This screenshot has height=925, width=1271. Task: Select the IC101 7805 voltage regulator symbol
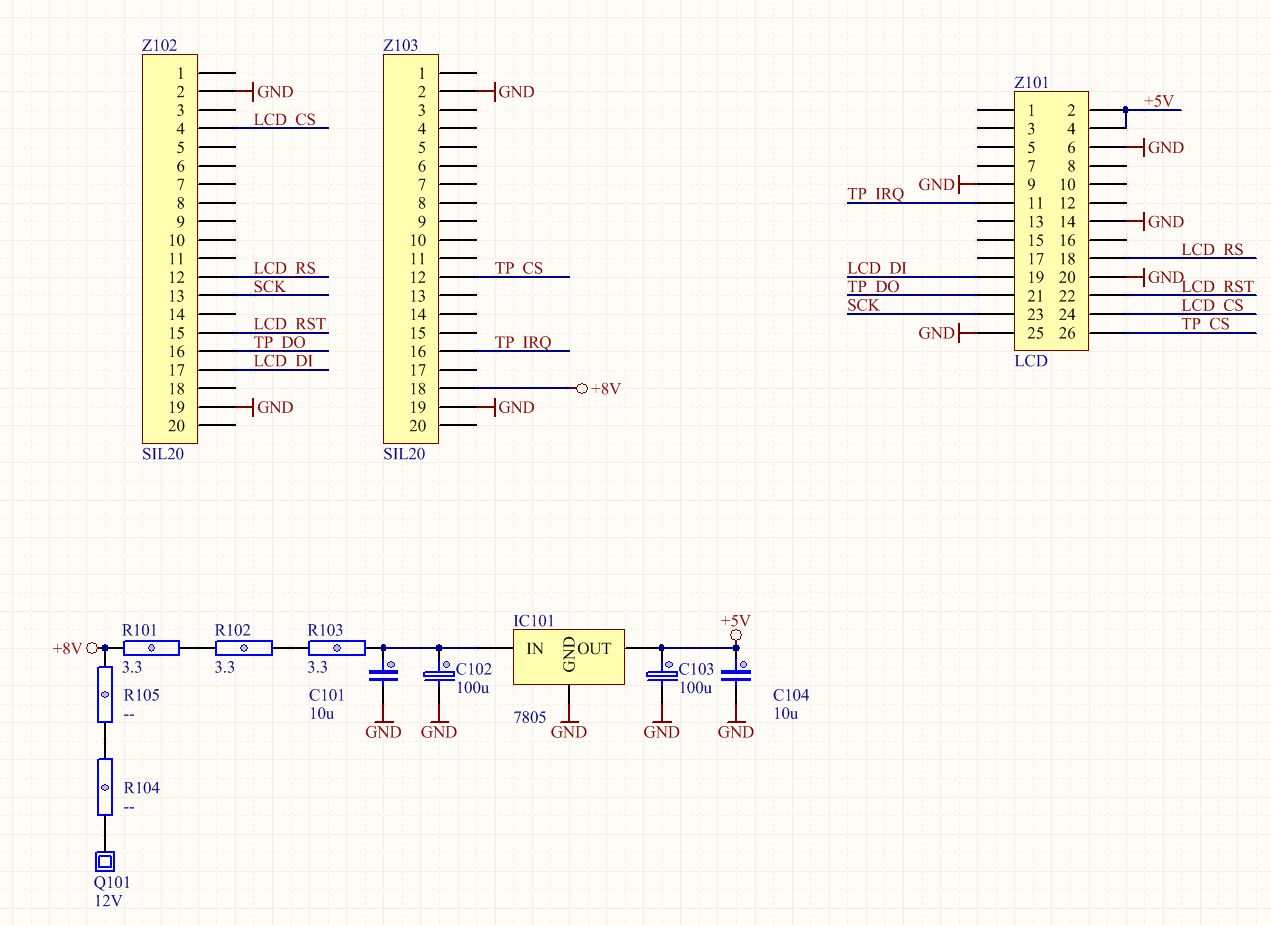[568, 656]
